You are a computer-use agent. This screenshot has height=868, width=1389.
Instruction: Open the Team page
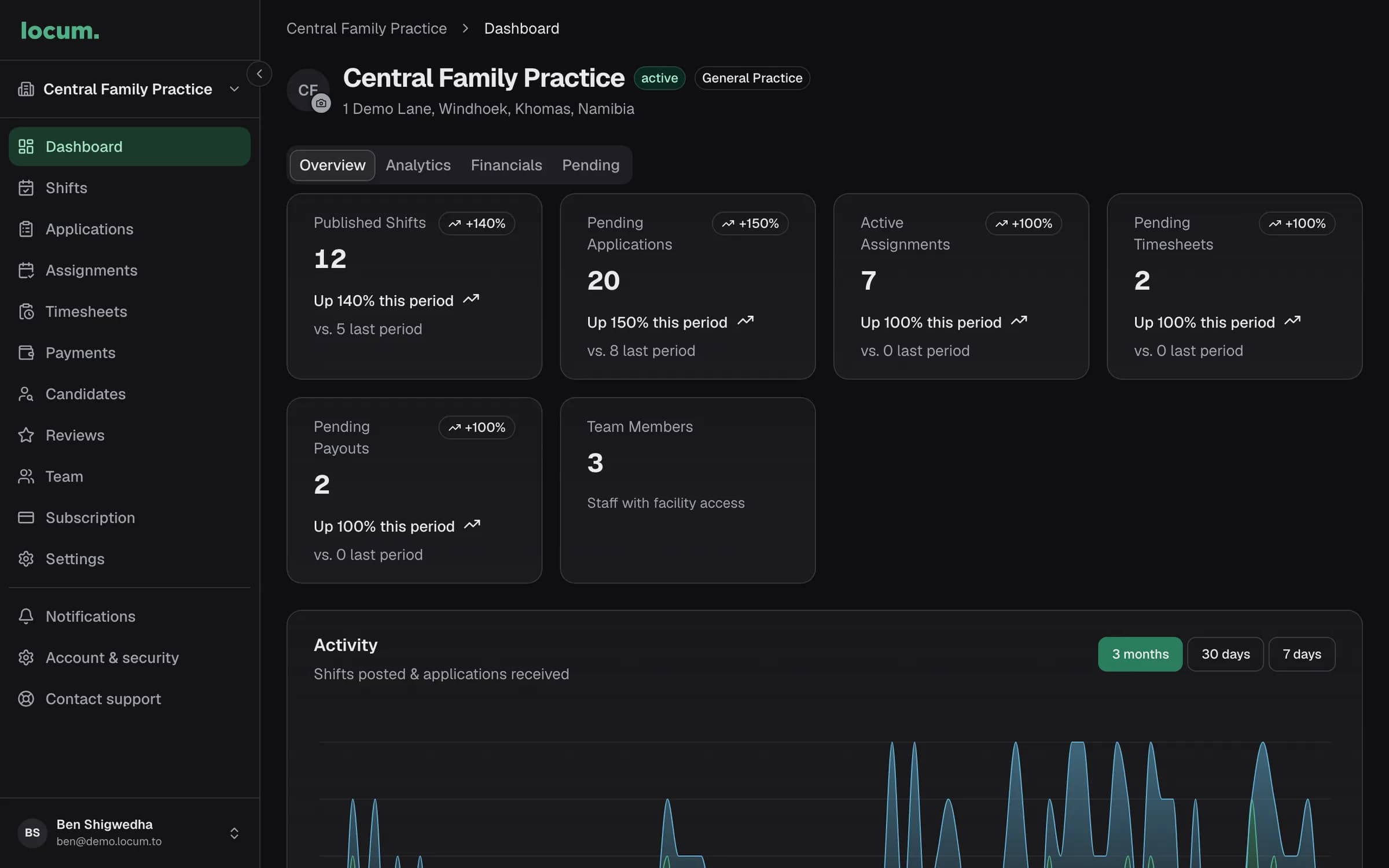point(130,476)
